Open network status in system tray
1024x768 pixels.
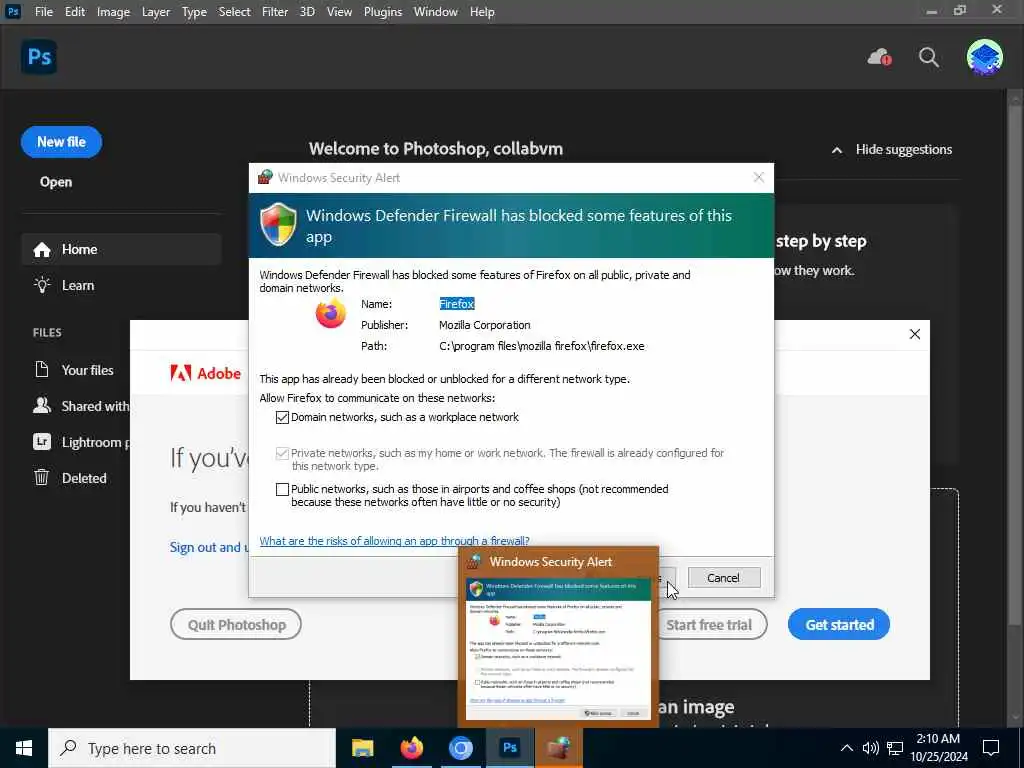(895, 748)
